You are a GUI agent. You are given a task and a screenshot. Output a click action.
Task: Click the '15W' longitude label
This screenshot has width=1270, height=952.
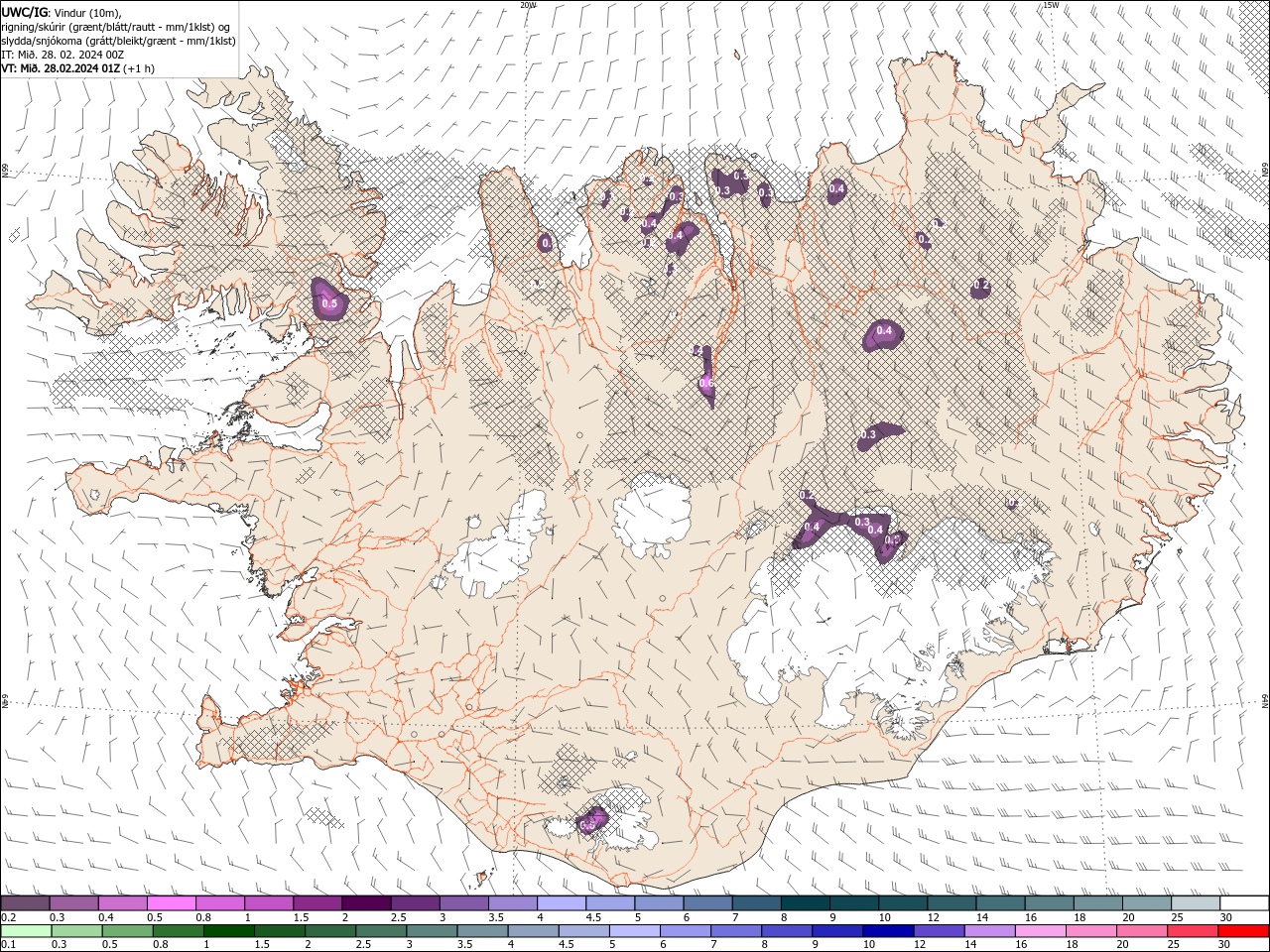[x=1051, y=5]
